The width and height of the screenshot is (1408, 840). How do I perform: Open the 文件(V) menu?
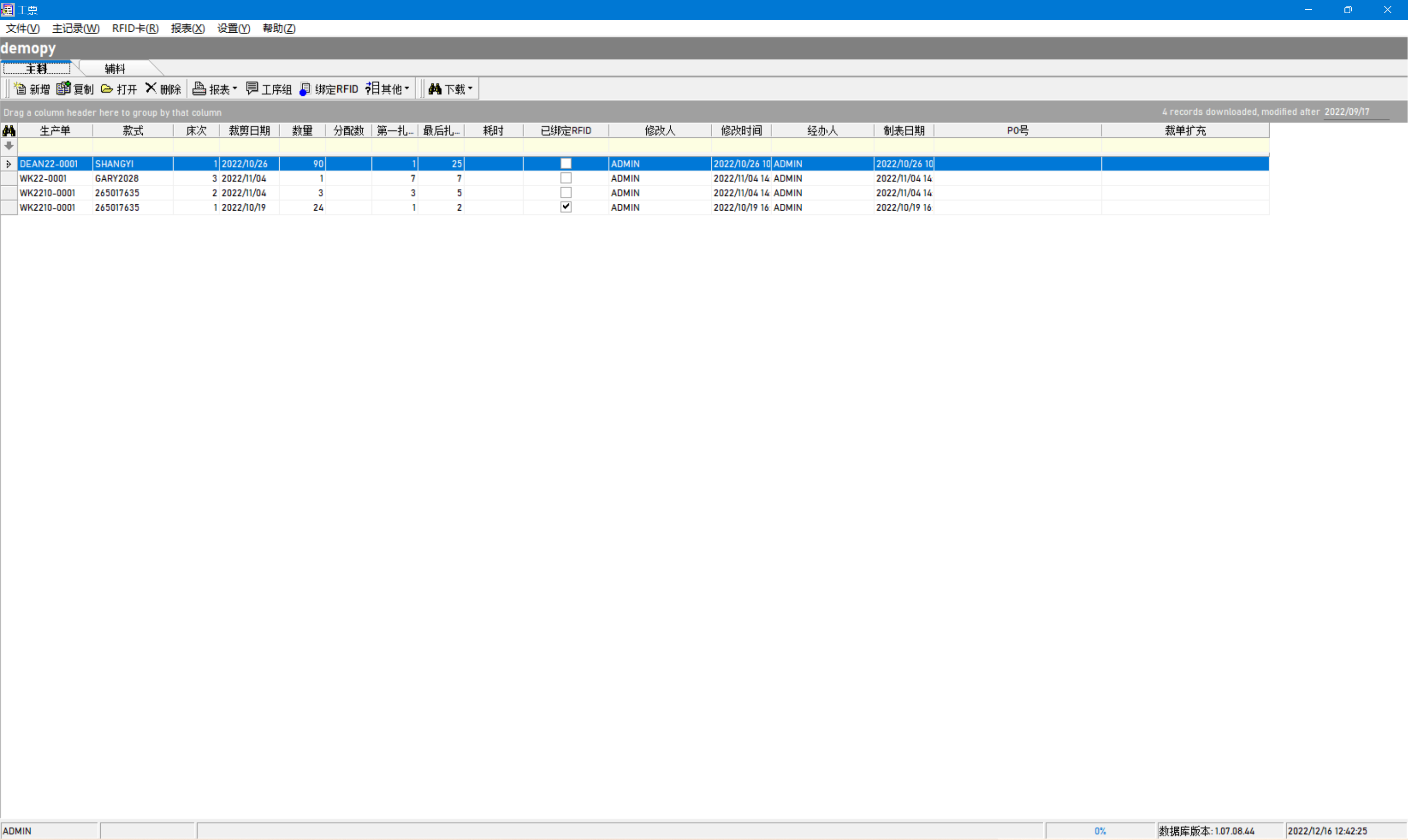22,28
